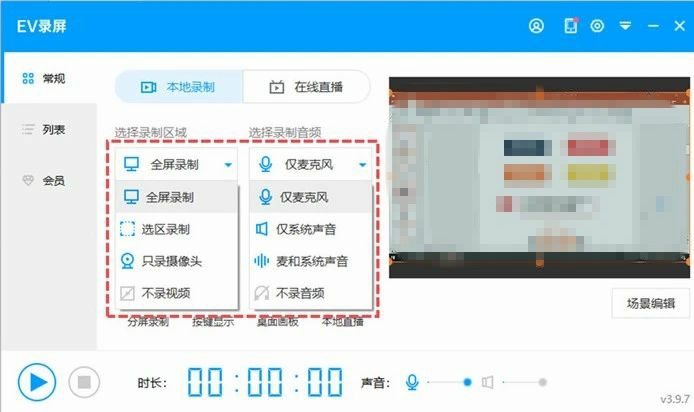This screenshot has width=694, height=412.
Task: Click the speaker icon near volume slider
Action: pyautogui.click(x=487, y=382)
